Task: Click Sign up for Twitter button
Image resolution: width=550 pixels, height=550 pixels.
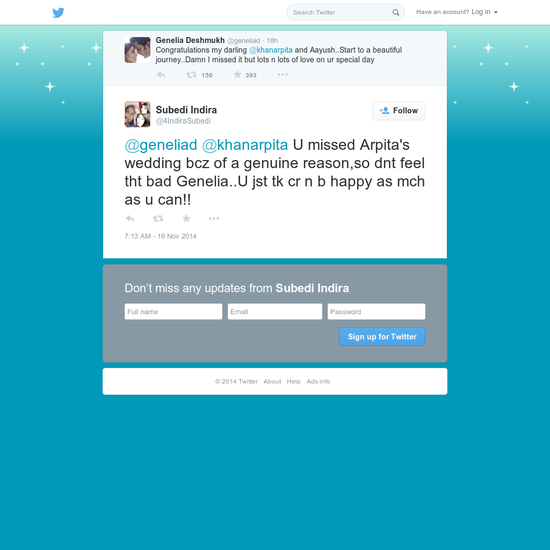Action: click(382, 337)
